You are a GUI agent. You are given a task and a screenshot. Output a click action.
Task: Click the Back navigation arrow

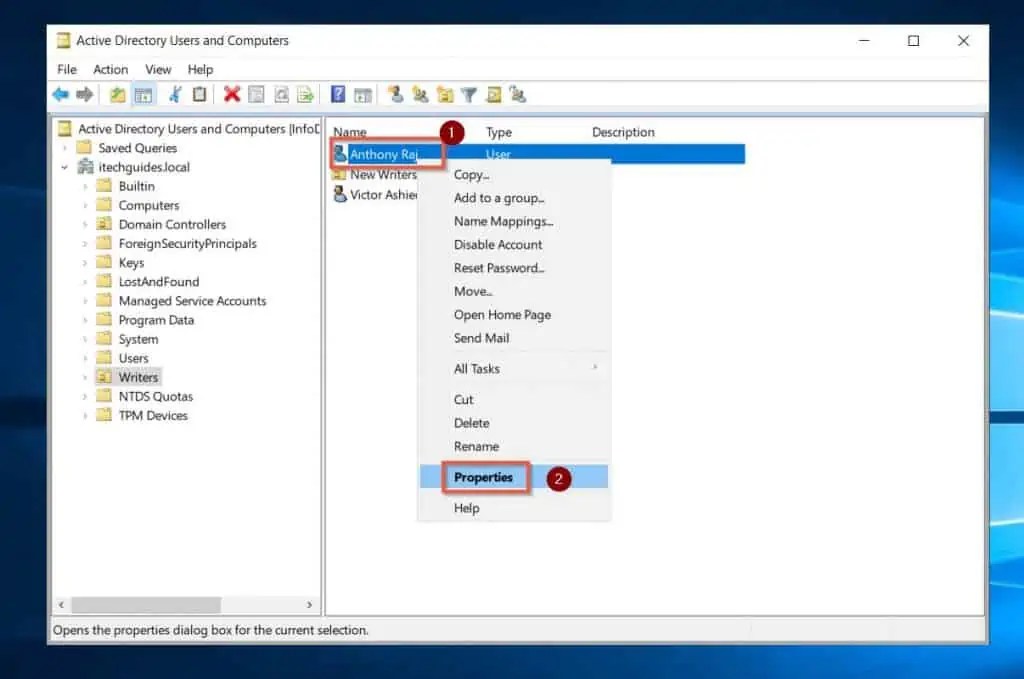click(60, 93)
